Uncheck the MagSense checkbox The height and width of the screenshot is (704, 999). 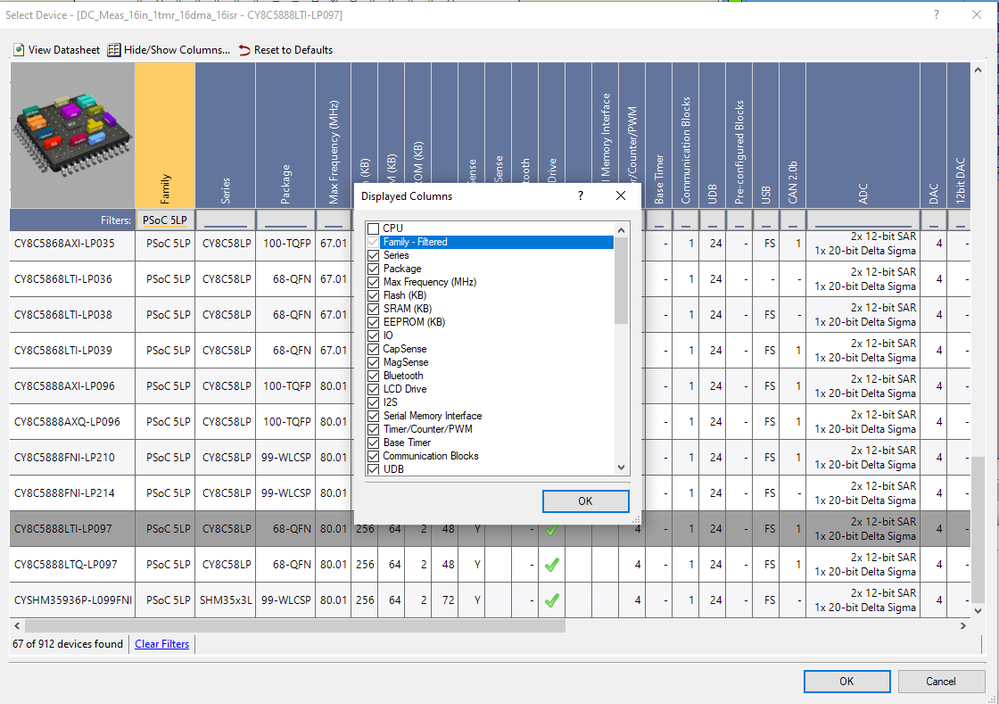tap(373, 363)
